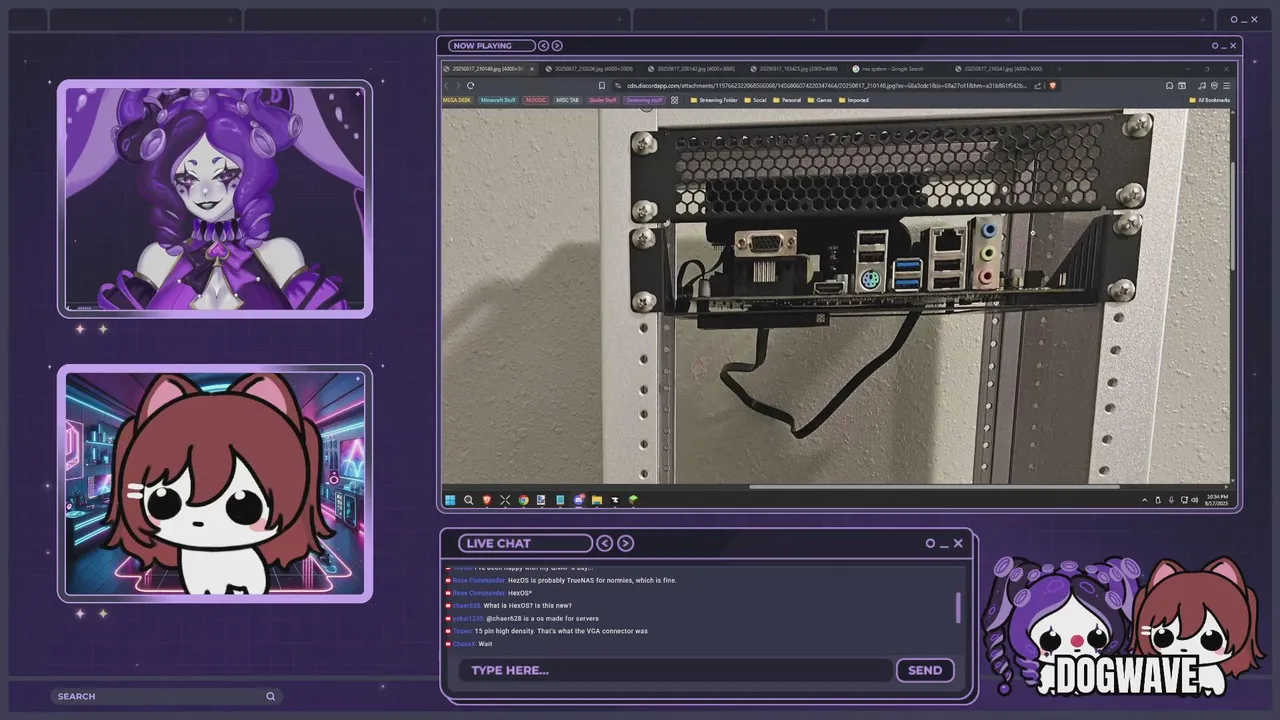Switch to the nas system Google Search tab
Viewport: 1280px width, 720px height.
click(897, 69)
